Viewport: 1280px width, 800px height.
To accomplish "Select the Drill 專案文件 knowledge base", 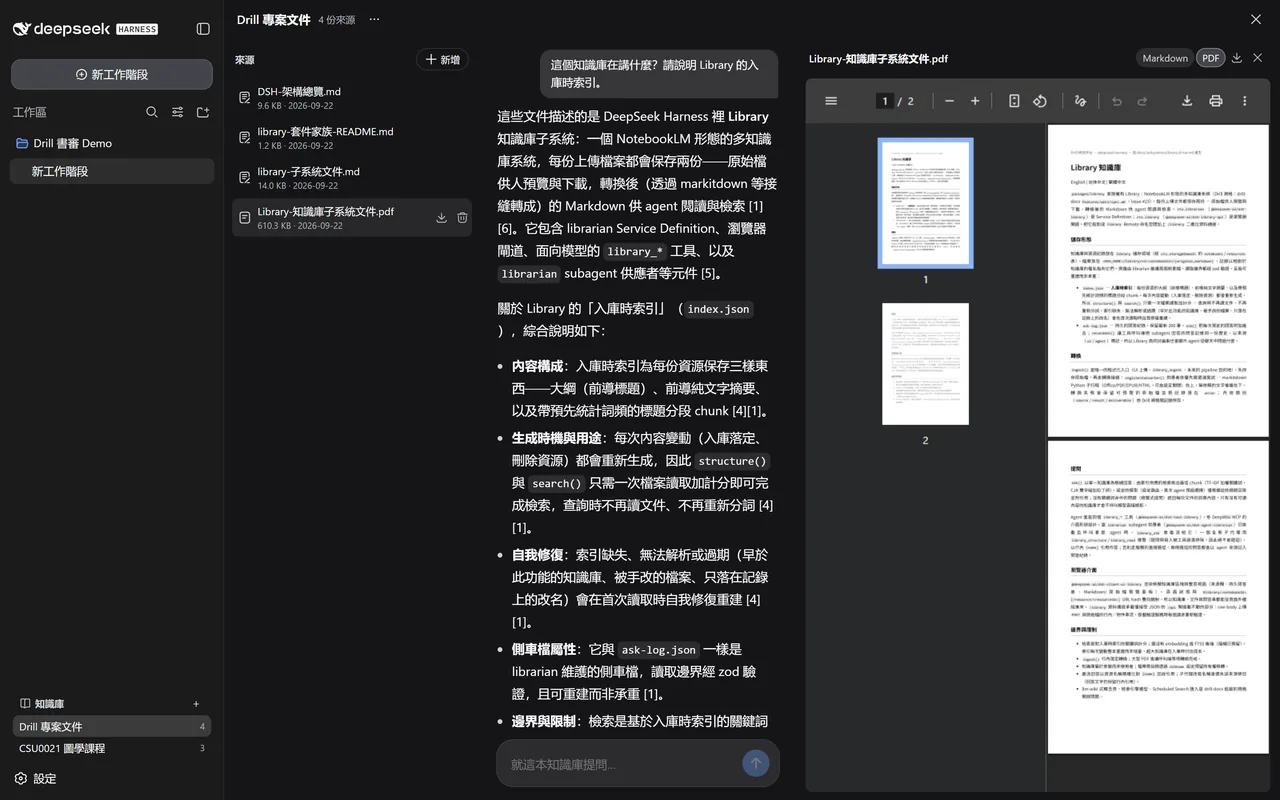I will pyautogui.click(x=112, y=727).
